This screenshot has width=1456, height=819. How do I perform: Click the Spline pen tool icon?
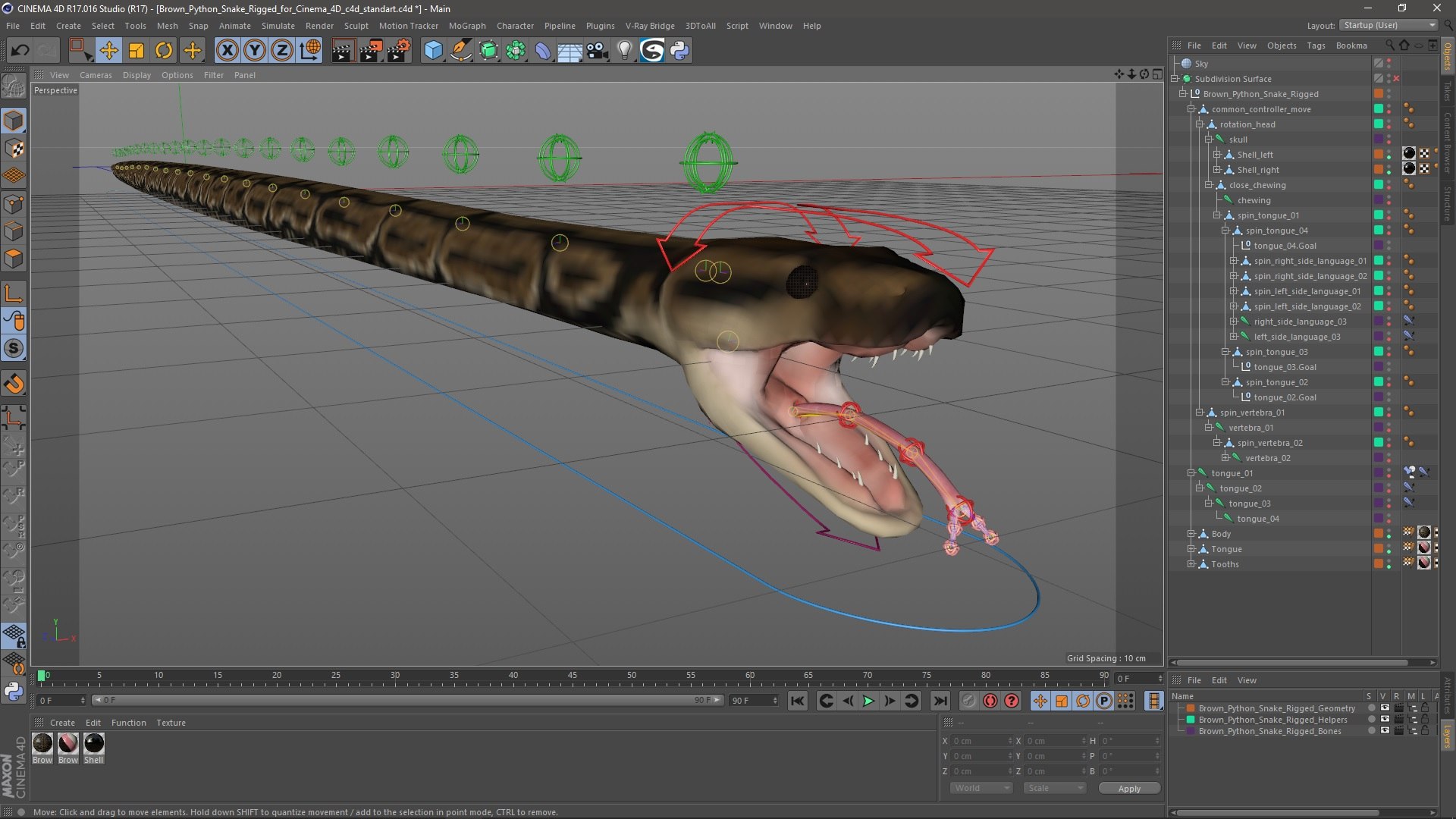[x=460, y=51]
